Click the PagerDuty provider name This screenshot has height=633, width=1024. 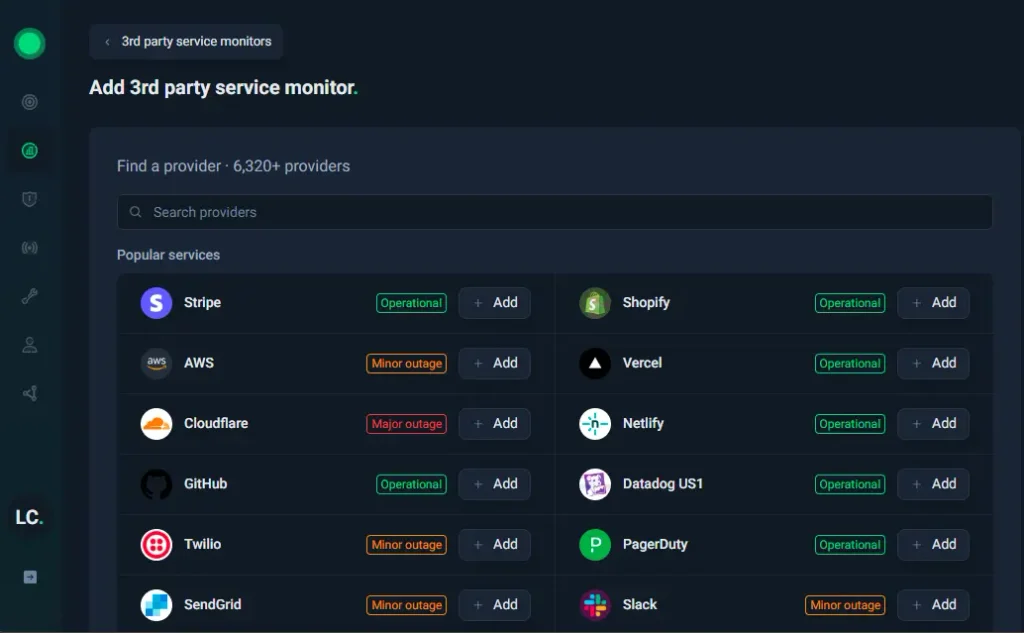tap(655, 544)
